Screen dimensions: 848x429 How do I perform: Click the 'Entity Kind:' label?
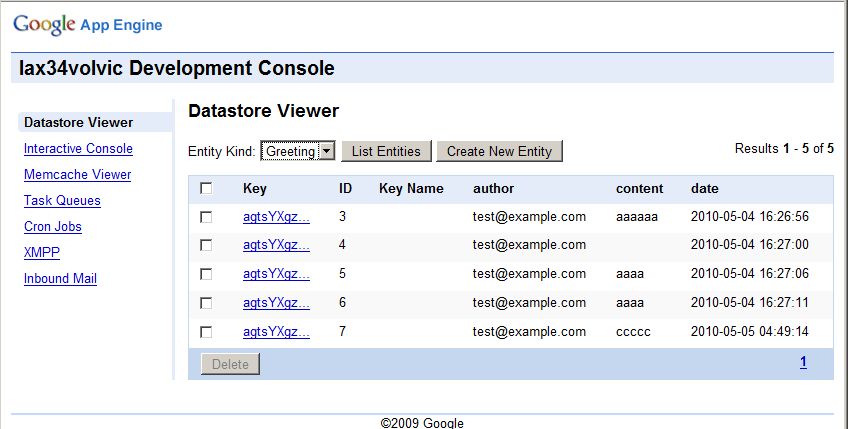click(222, 151)
